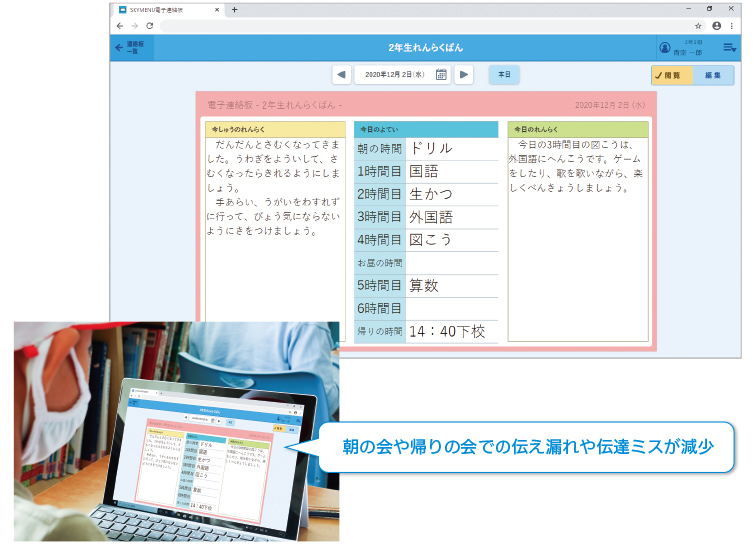Select the 5時間目 算数 row
Image resolution: width=754 pixels, height=544 pixels.
pos(426,286)
